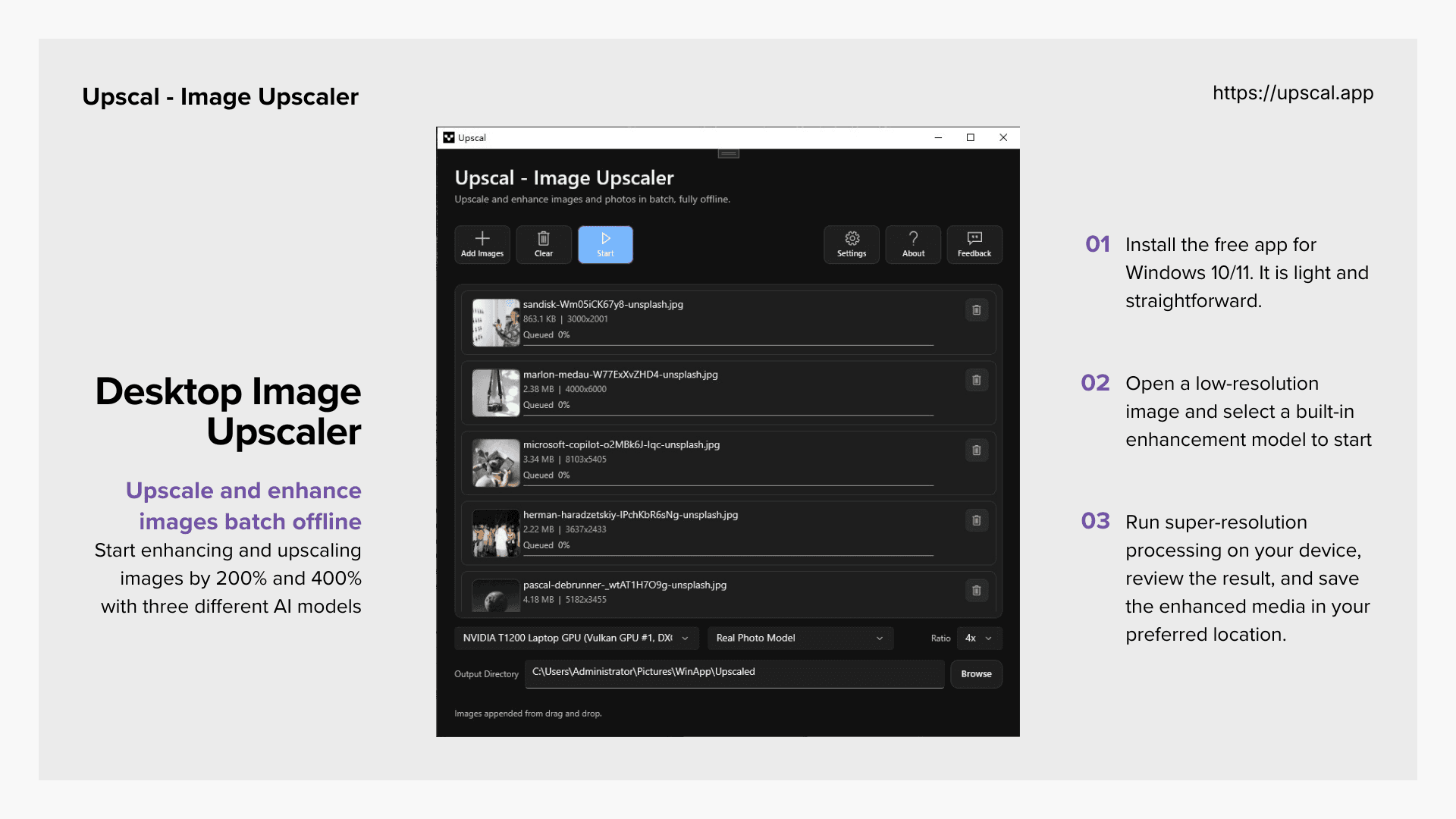Close the Upscal window

(x=1003, y=137)
